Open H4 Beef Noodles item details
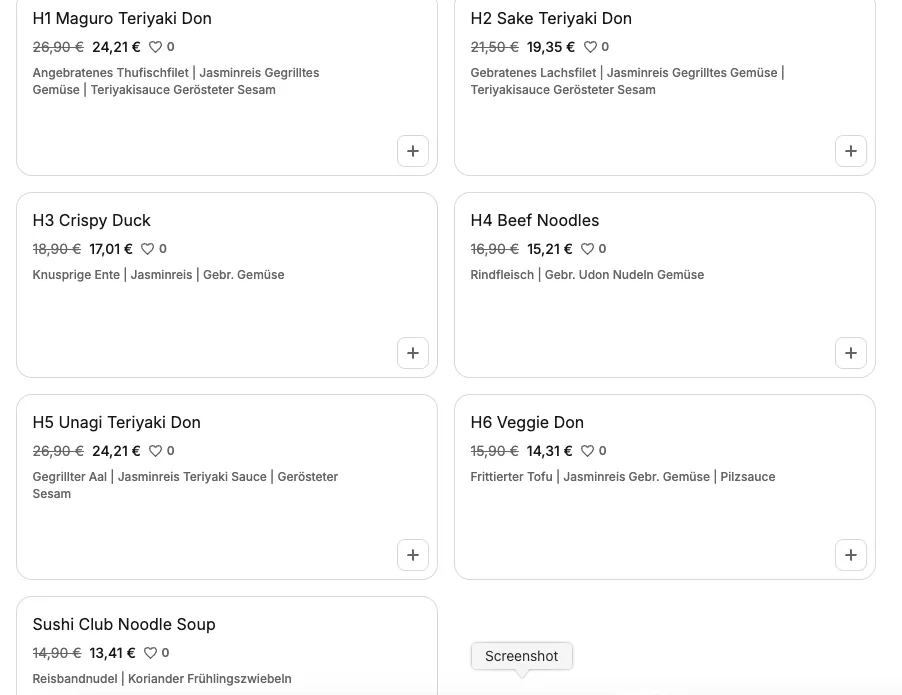 click(x=534, y=220)
